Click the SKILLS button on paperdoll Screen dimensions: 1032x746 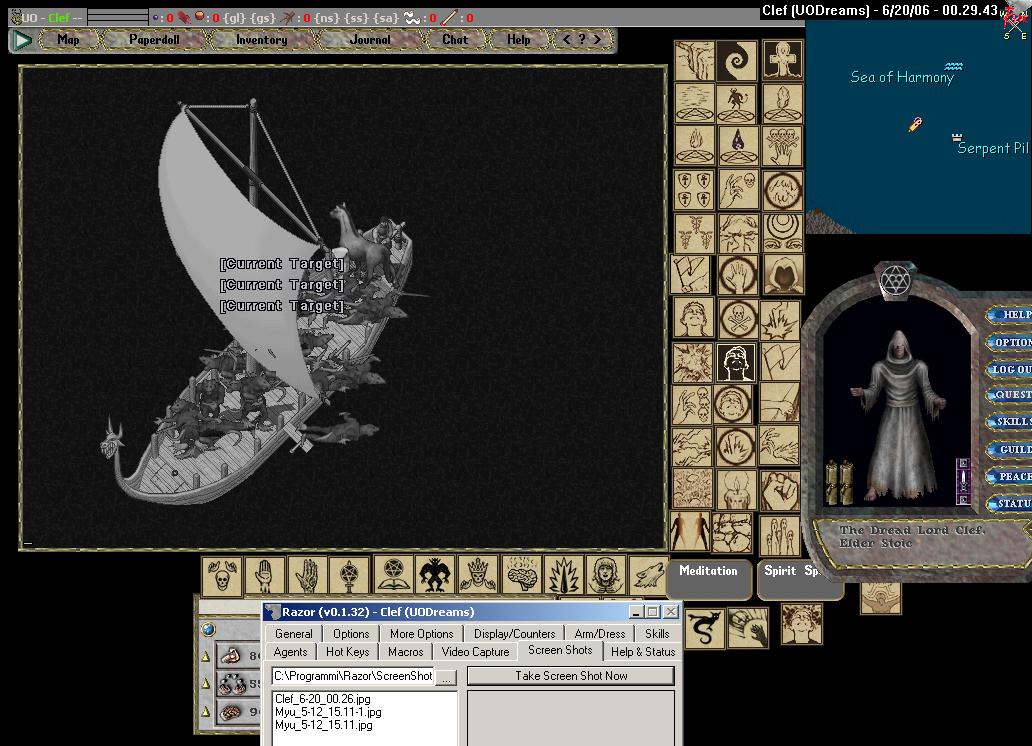pyautogui.click(x=1010, y=421)
